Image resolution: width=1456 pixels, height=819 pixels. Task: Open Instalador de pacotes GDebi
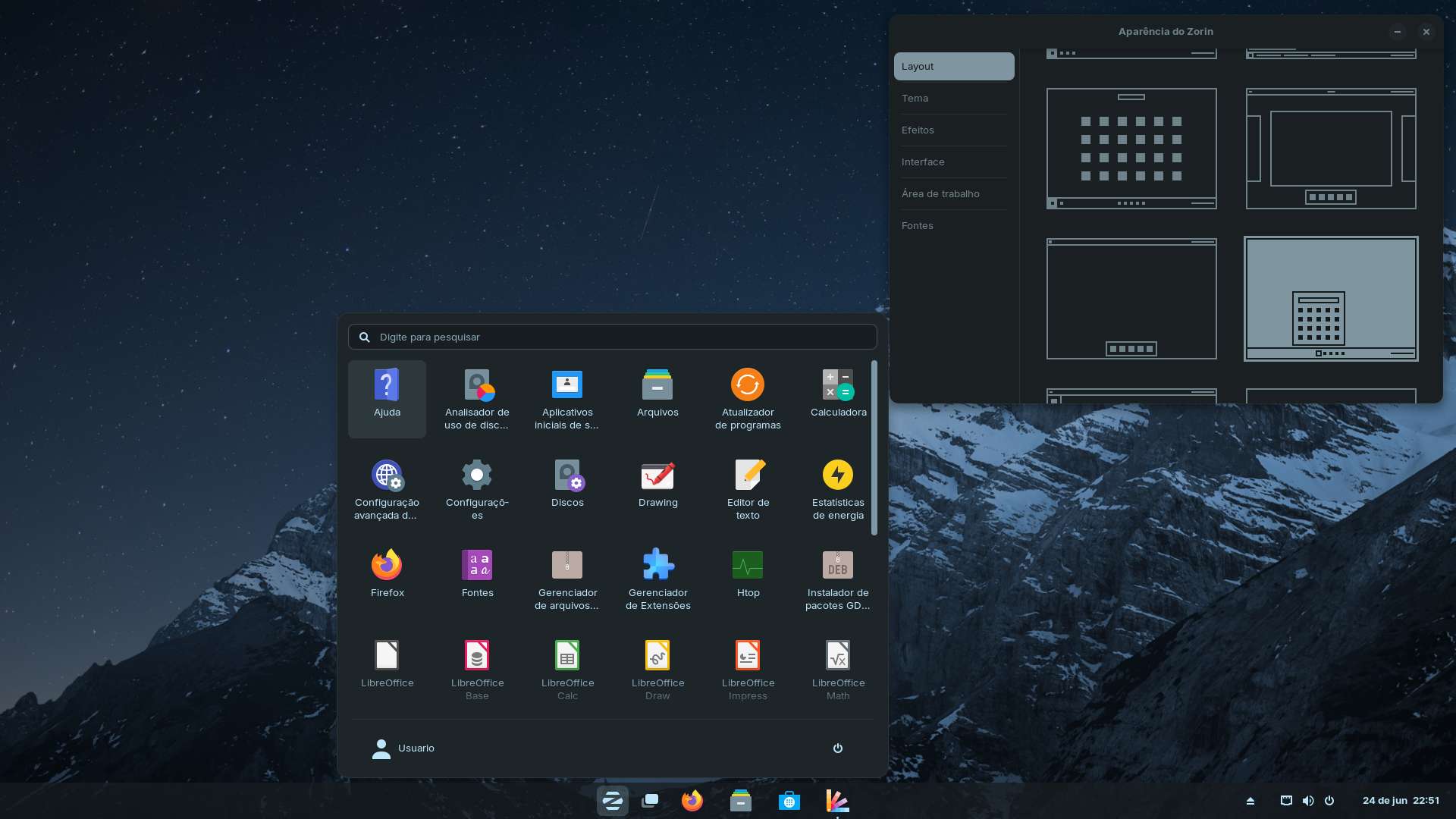click(838, 579)
